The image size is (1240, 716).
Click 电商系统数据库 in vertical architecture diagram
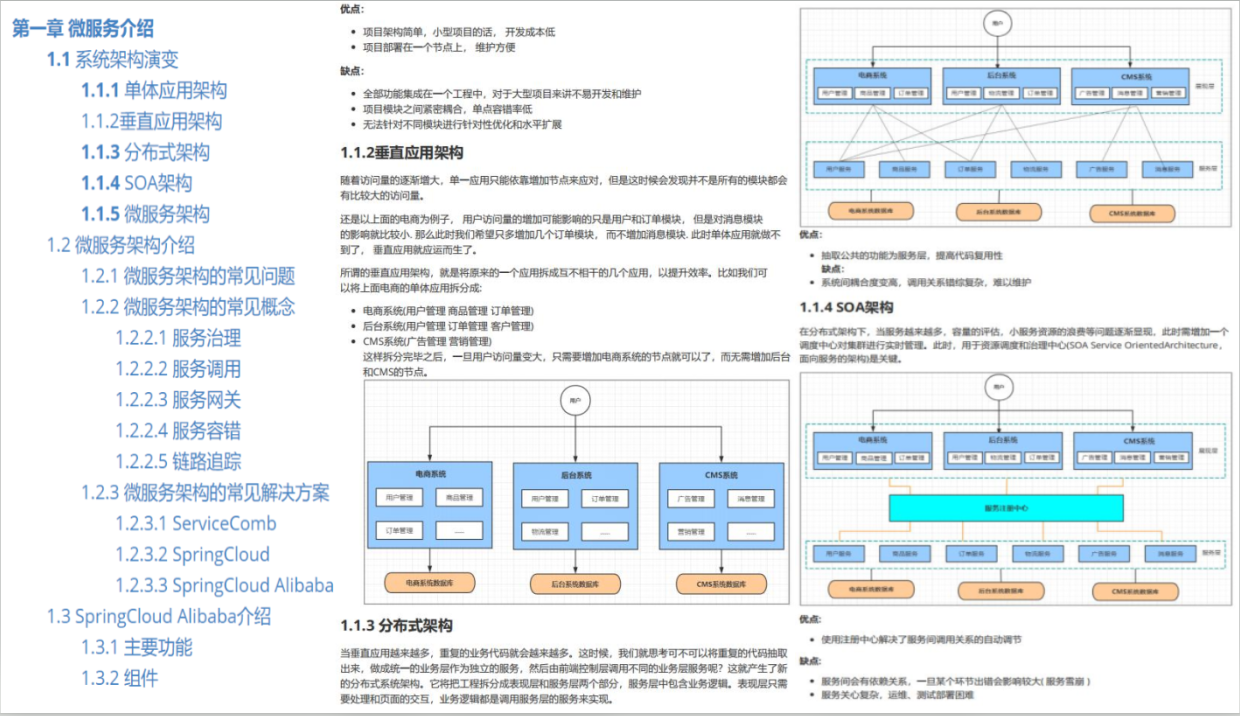click(x=431, y=582)
